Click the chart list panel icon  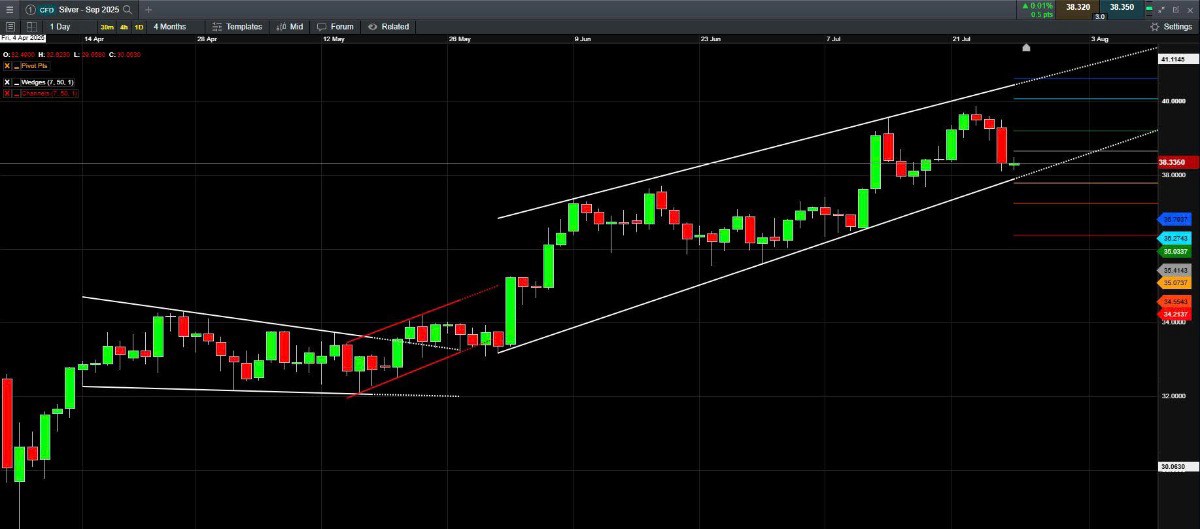pos(10,27)
